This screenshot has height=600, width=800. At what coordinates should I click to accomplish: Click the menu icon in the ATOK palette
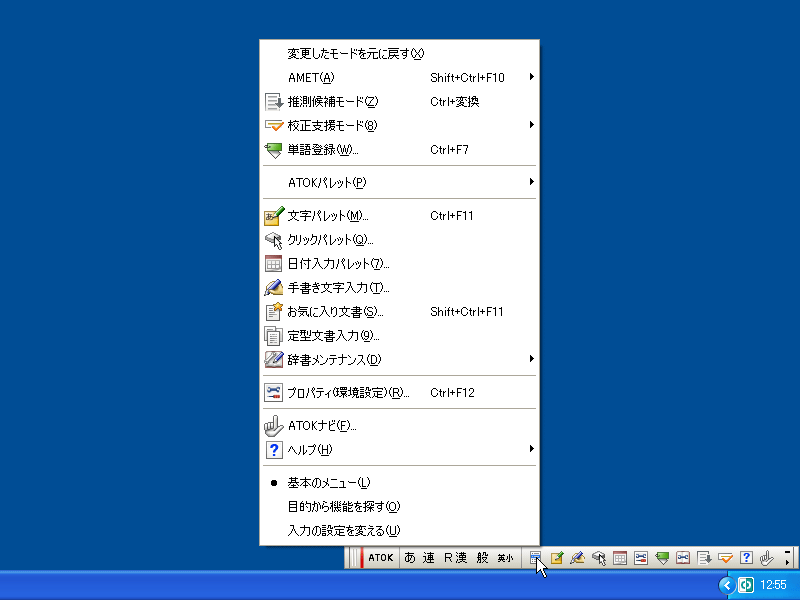[x=535, y=558]
